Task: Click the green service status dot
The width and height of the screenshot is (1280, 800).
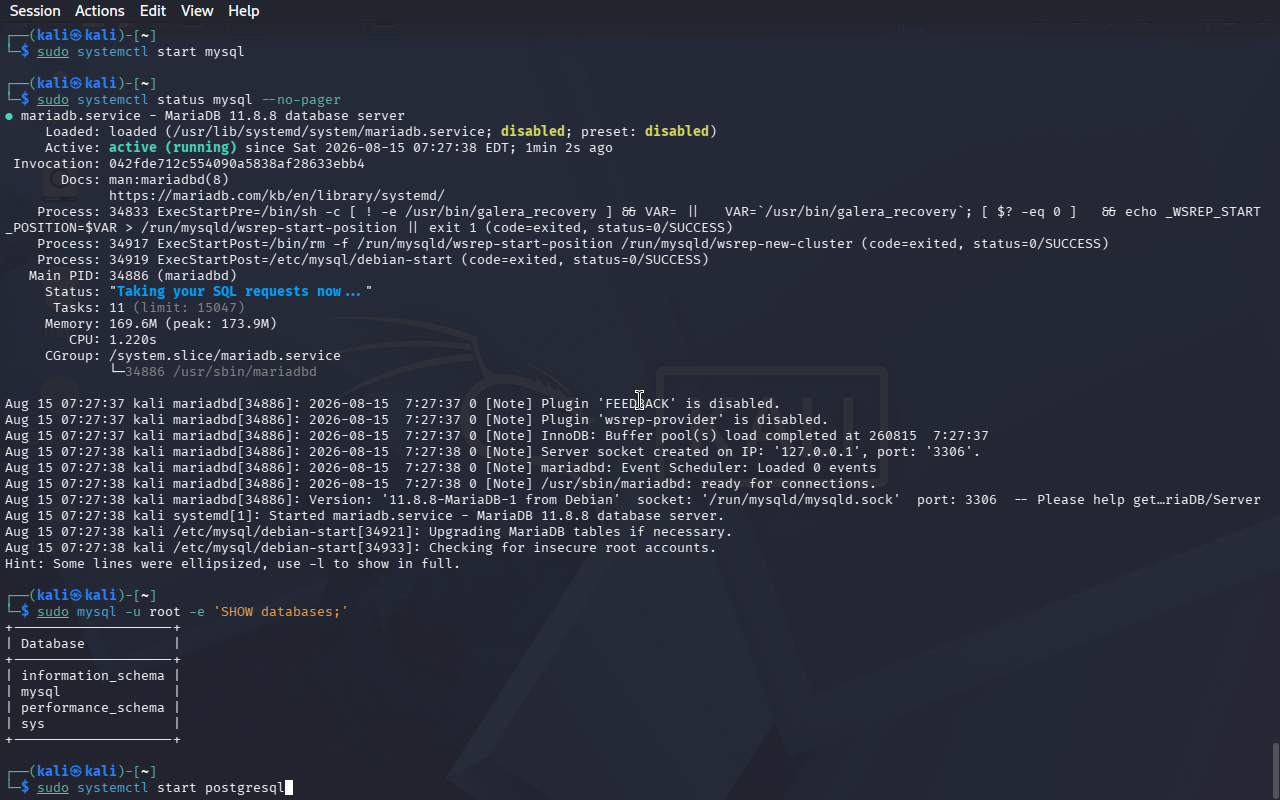Action: click(x=9, y=116)
